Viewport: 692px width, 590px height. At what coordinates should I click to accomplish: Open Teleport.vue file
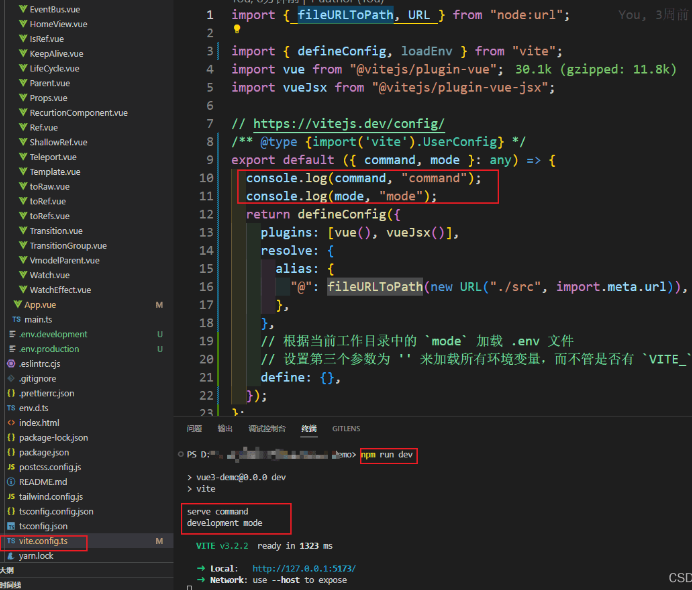[53, 157]
